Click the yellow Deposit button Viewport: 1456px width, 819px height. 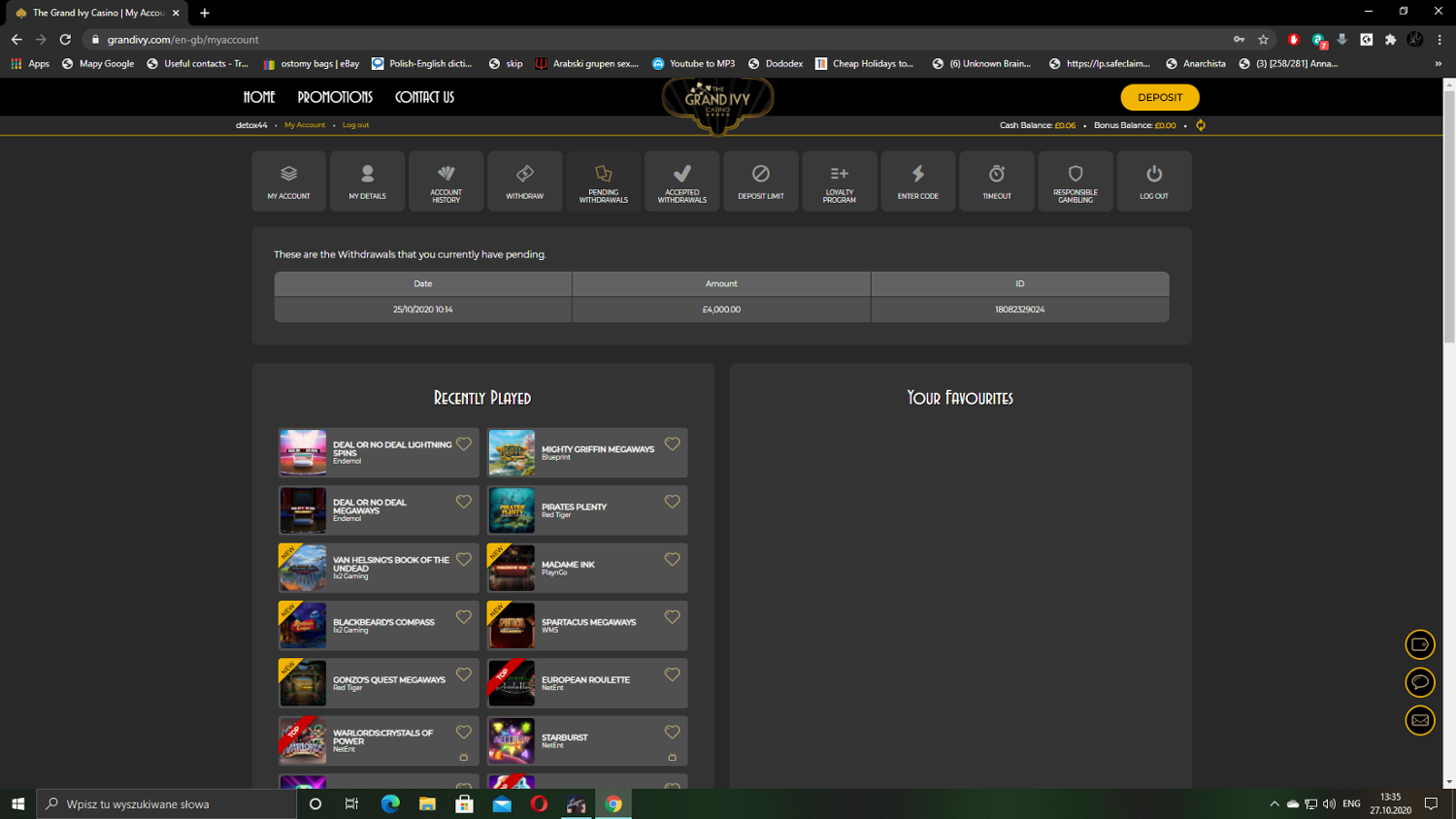tap(1159, 97)
